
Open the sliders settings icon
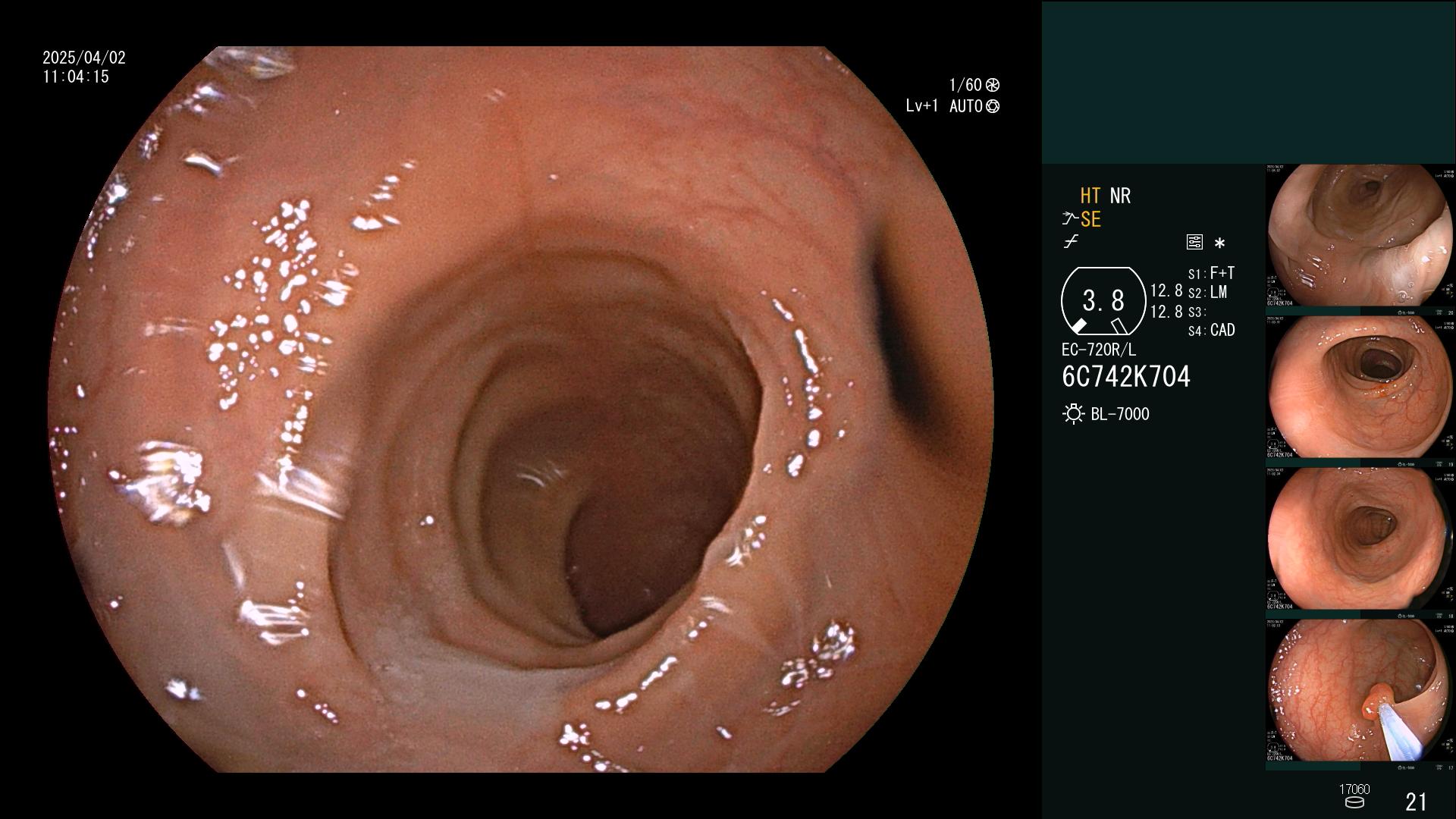click(x=1194, y=243)
